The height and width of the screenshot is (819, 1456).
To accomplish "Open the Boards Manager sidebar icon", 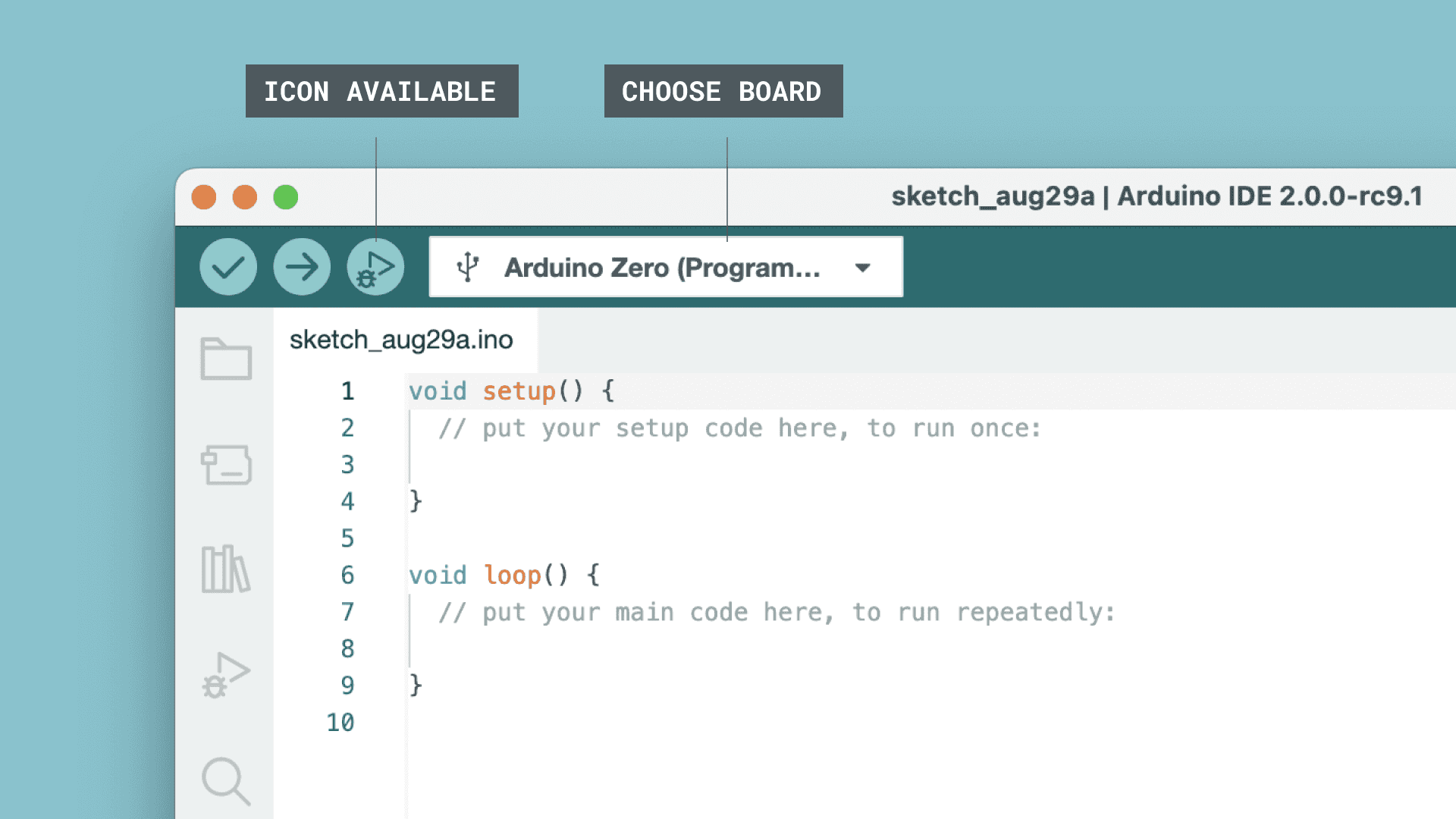I will pos(226,464).
